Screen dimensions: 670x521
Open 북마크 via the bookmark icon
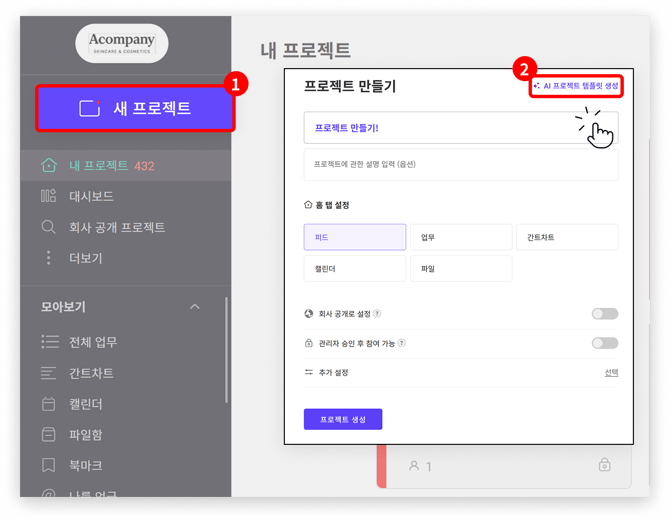click(x=48, y=466)
